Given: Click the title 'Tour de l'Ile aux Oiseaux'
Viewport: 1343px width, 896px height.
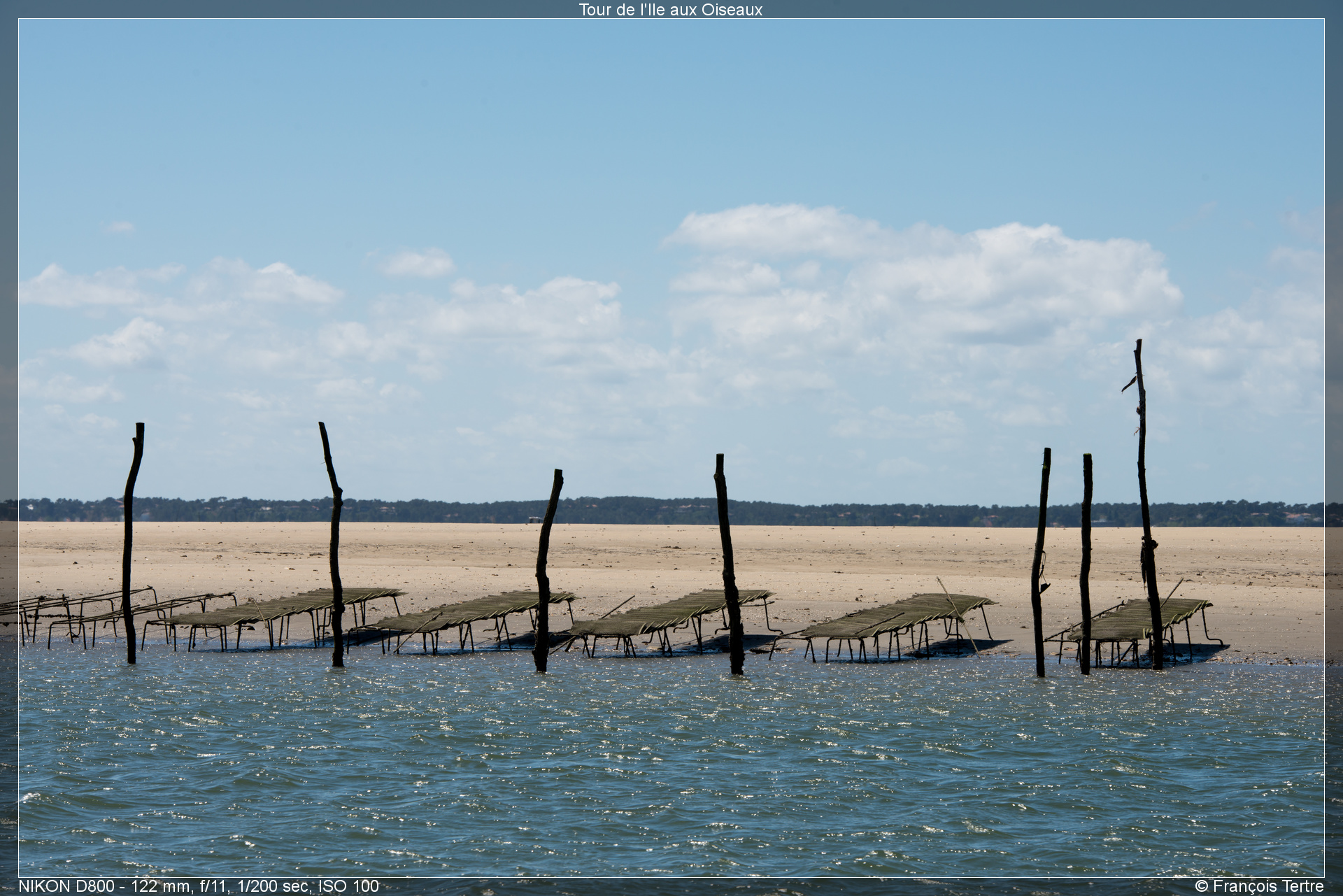Looking at the screenshot, I should (670, 10).
